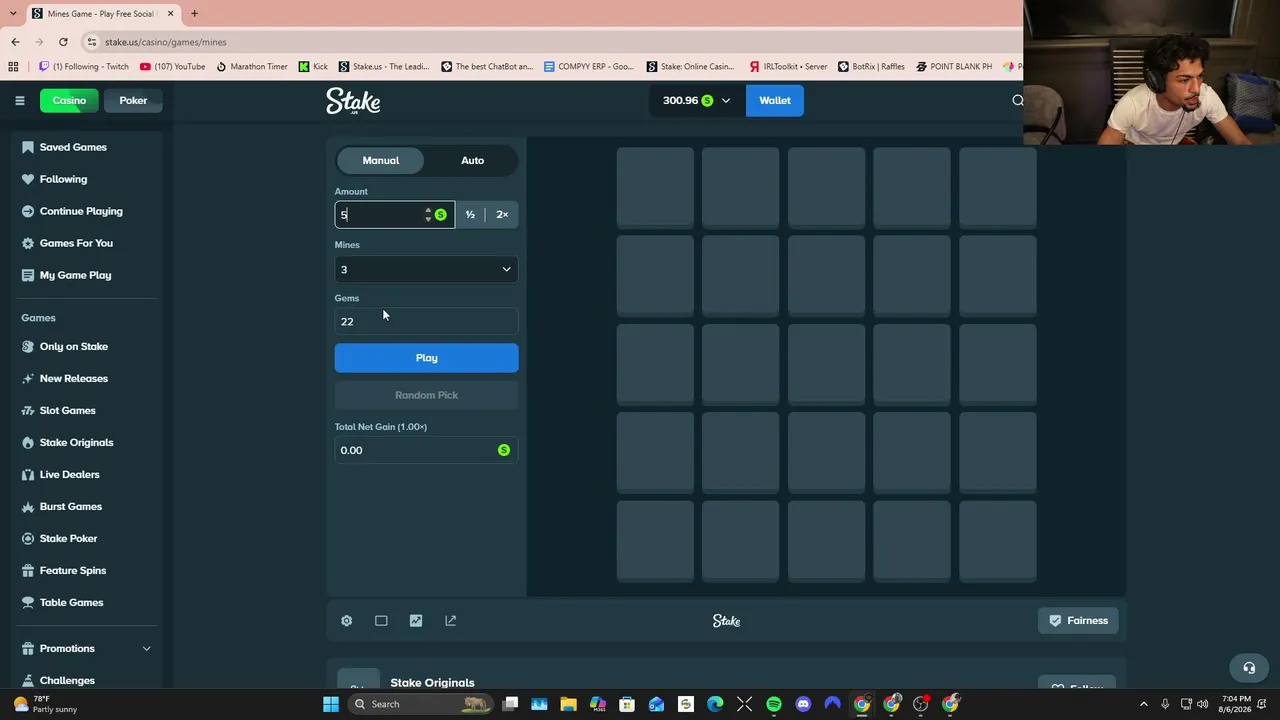Reload the page in Chrome
Image resolution: width=1280 pixels, height=720 pixels.
63,42
